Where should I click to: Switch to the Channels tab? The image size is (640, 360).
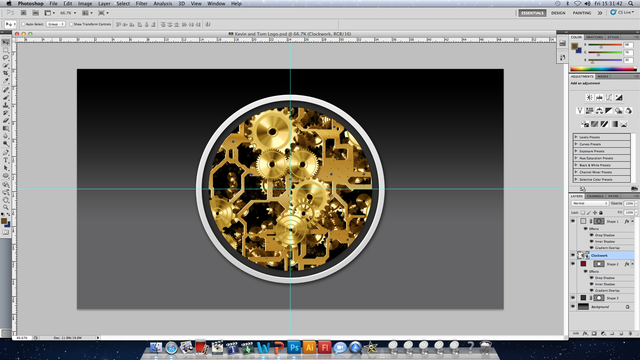(595, 196)
